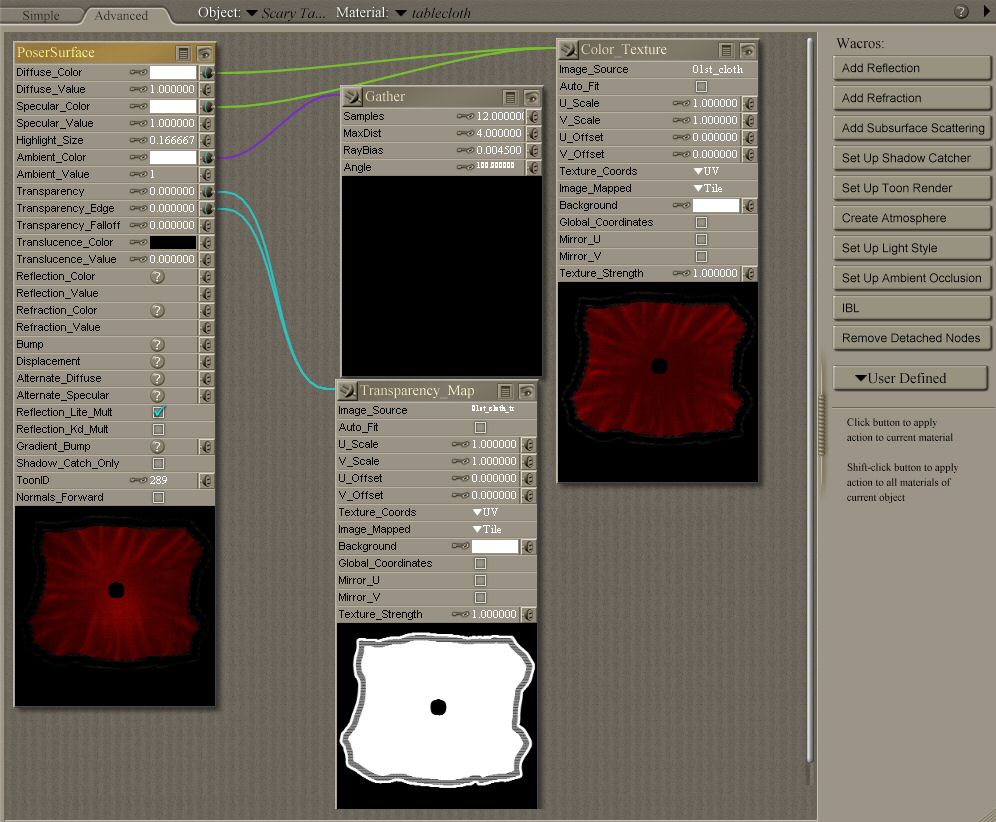996x822 pixels.
Task: Check Auto_Fit in Color_Texture node
Action: (701, 86)
